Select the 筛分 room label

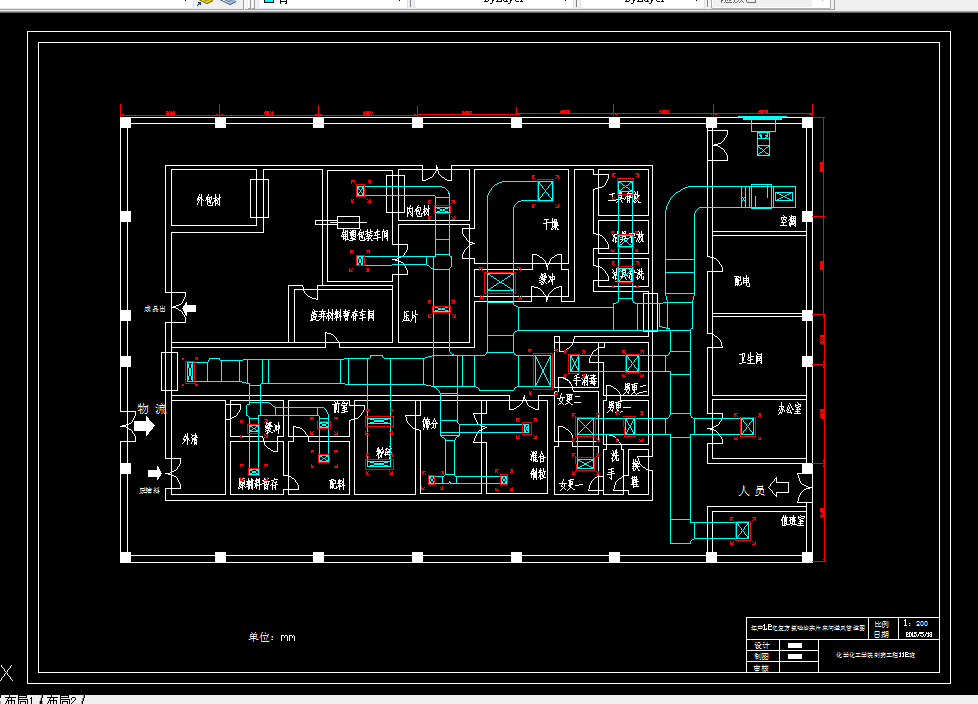pos(430,424)
